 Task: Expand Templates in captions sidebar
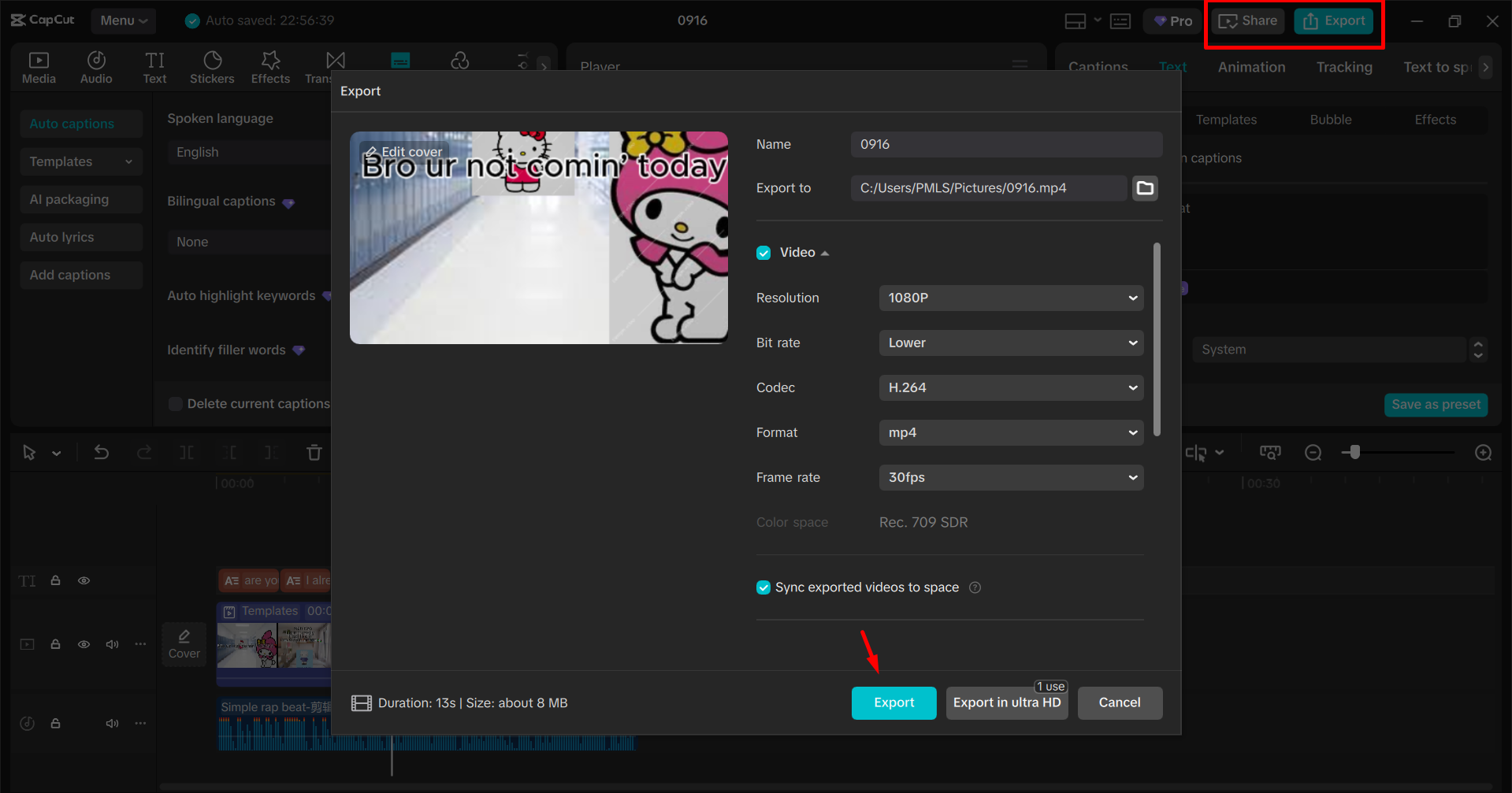point(81,161)
